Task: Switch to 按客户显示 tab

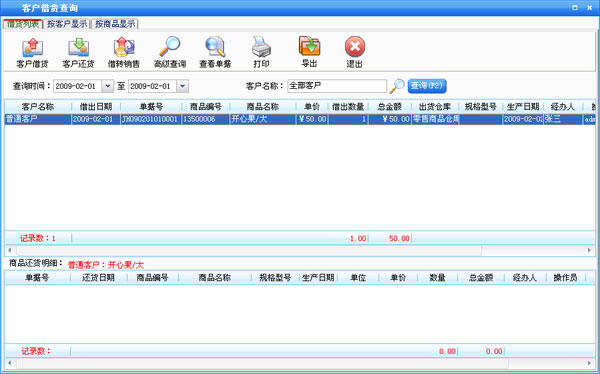Action: [x=67, y=24]
